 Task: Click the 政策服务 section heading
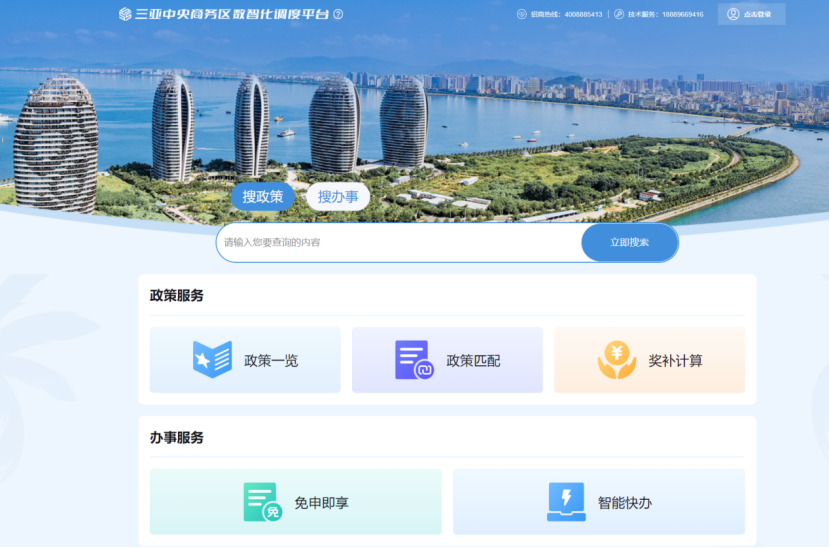click(177, 295)
